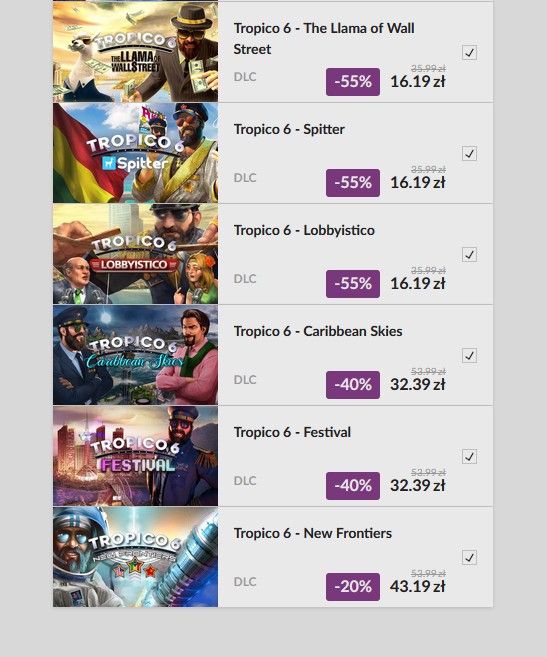Image resolution: width=547 pixels, height=657 pixels.
Task: Toggle the Festival DLC checkbox
Action: [469, 457]
